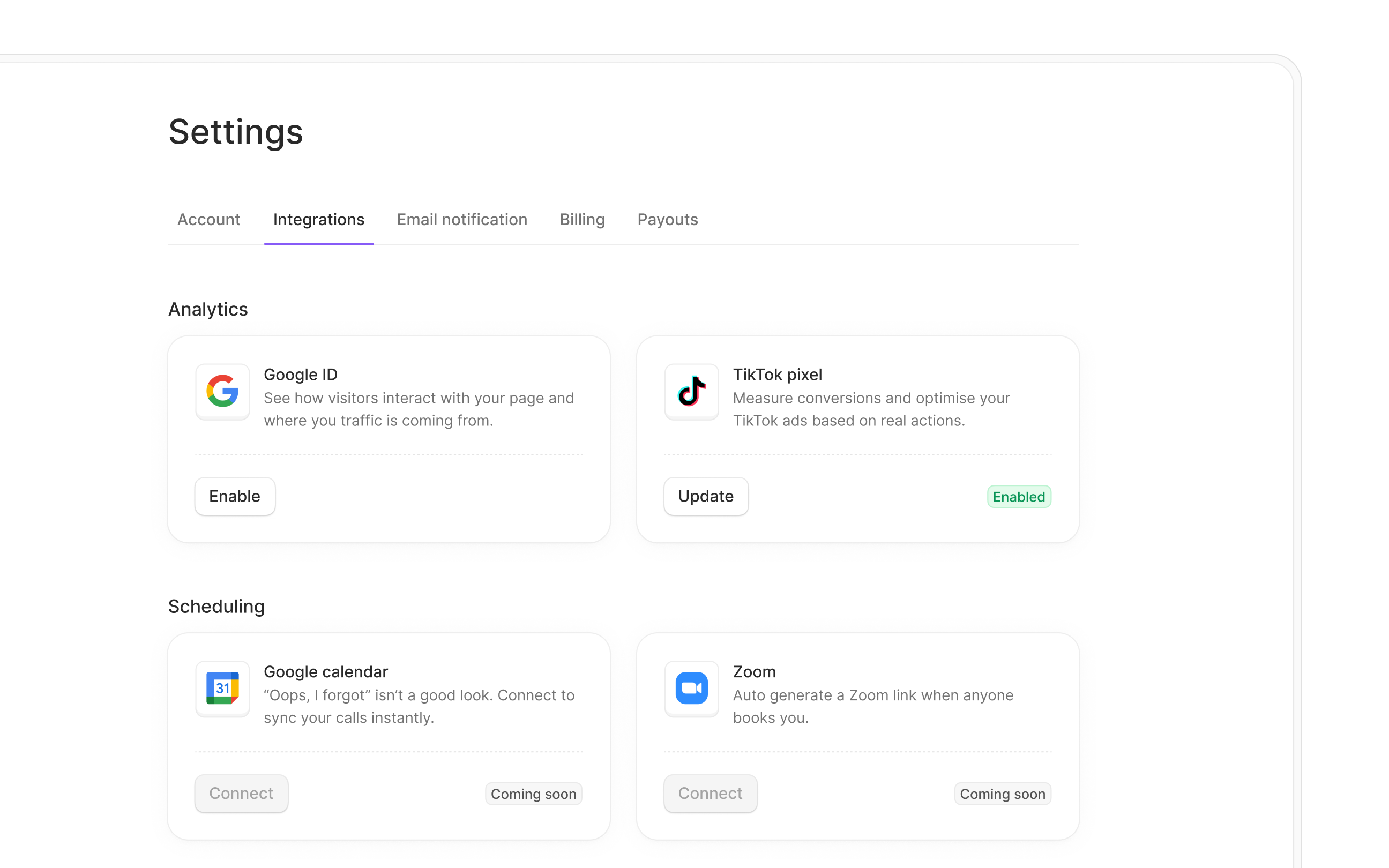Click the Google logo icon

click(222, 391)
